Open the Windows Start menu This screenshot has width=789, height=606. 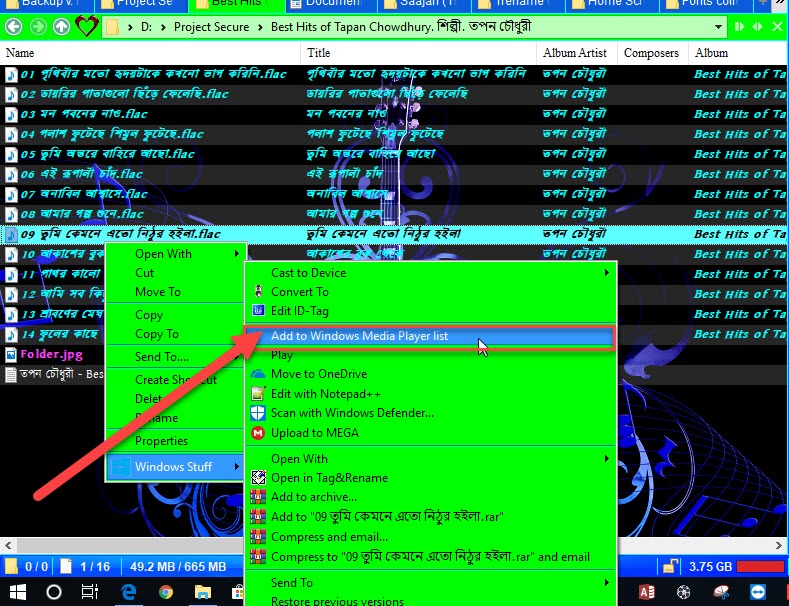pos(18,592)
